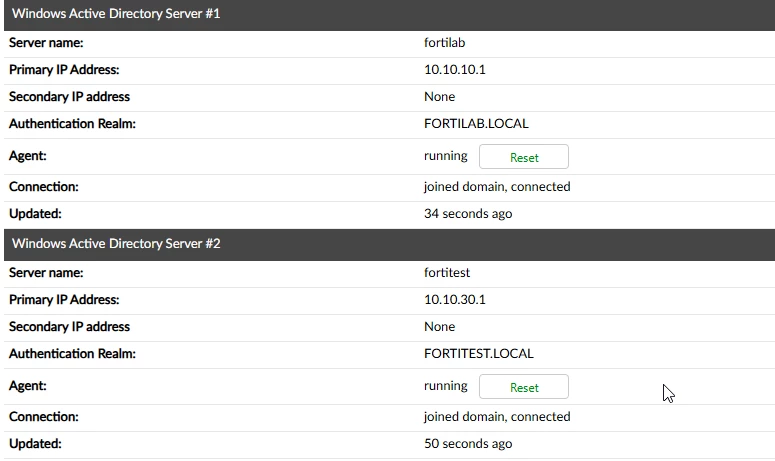Image resolution: width=775 pixels, height=461 pixels.
Task: Click the Authentication Realm label under Server #2
Action: click(x=72, y=353)
